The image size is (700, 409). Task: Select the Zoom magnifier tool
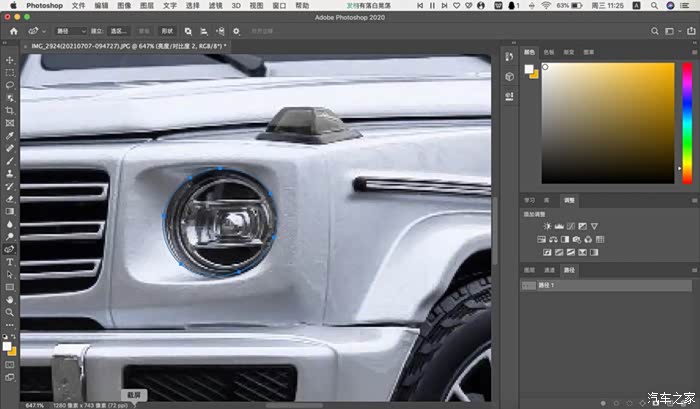[10, 312]
